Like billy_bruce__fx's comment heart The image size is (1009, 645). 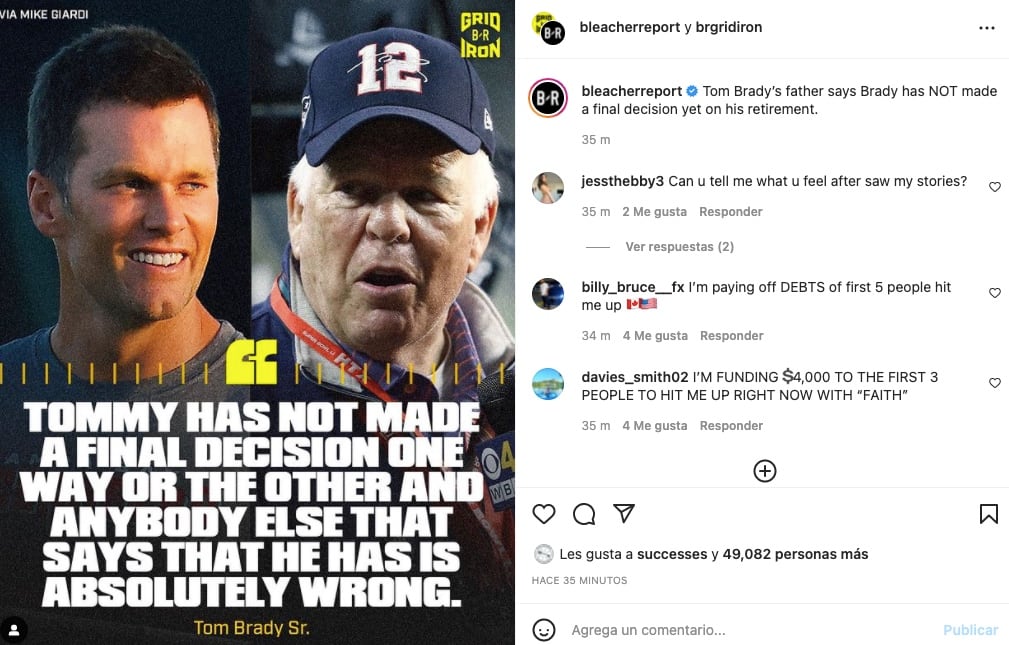[x=995, y=293]
